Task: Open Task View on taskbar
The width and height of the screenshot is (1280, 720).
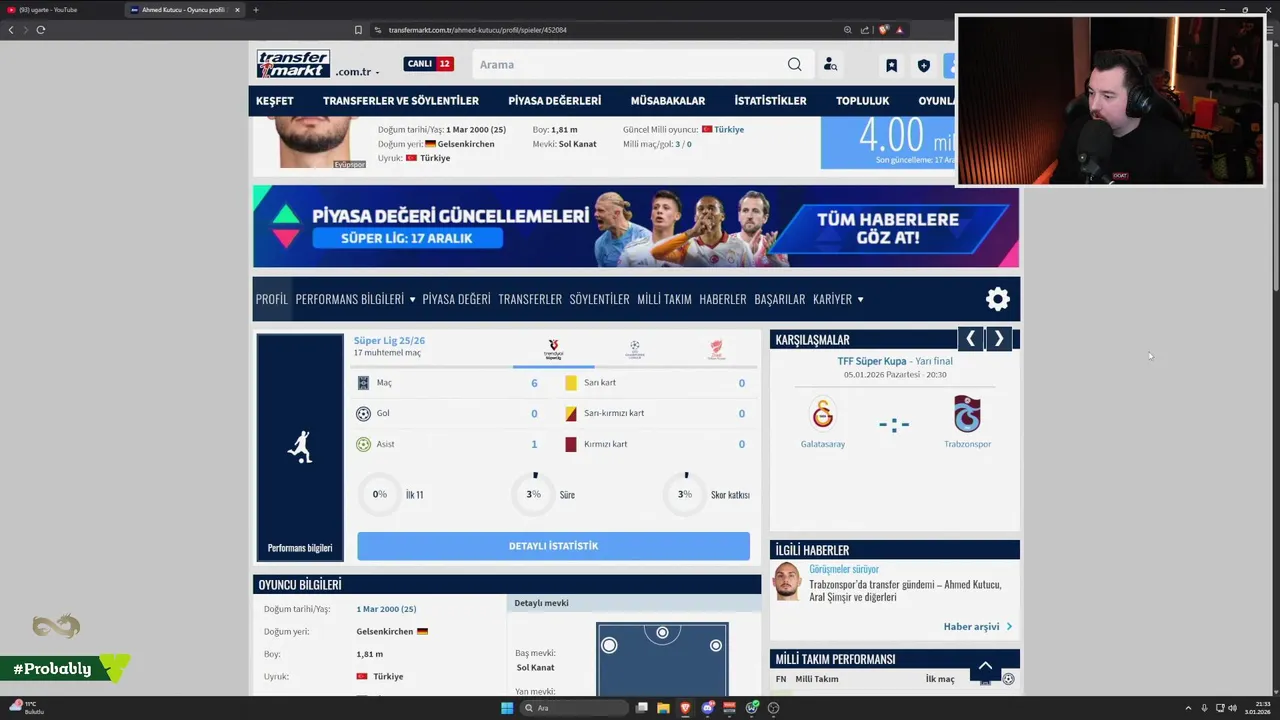Action: pos(642,708)
